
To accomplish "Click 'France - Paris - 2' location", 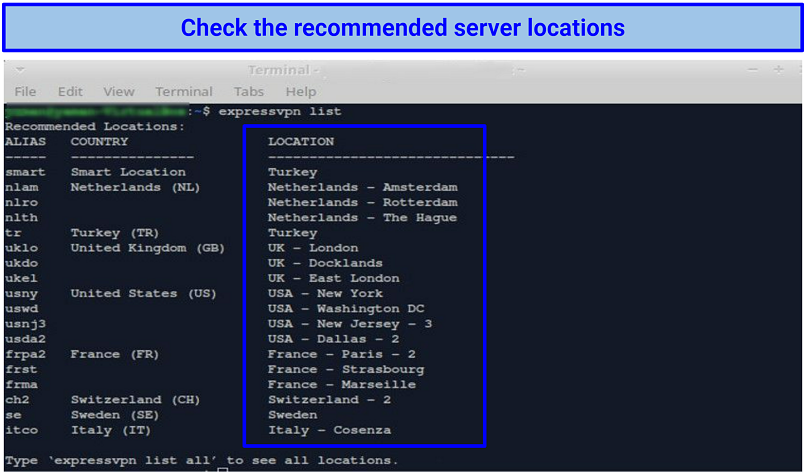I will (x=342, y=354).
